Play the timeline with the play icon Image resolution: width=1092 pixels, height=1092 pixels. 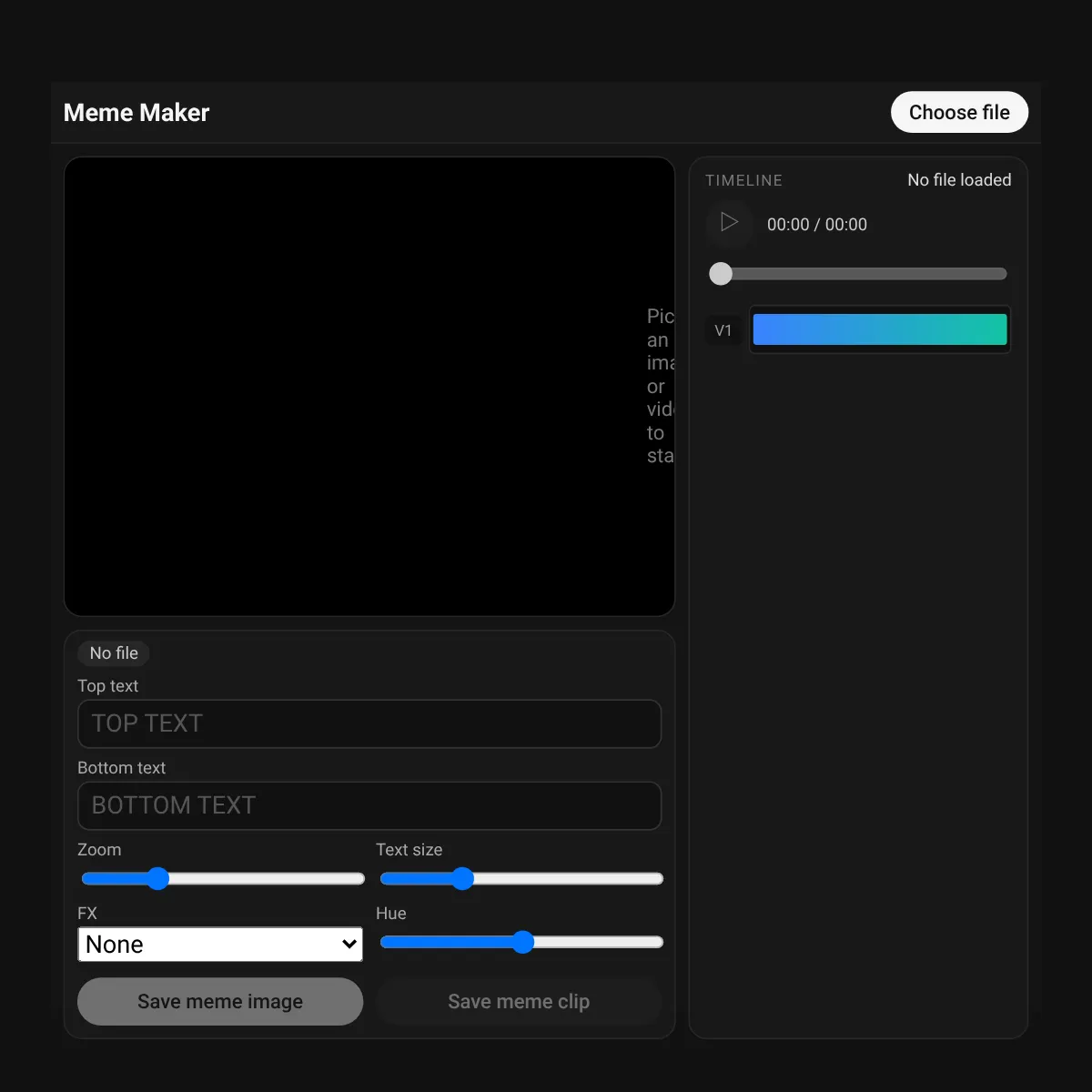(729, 223)
